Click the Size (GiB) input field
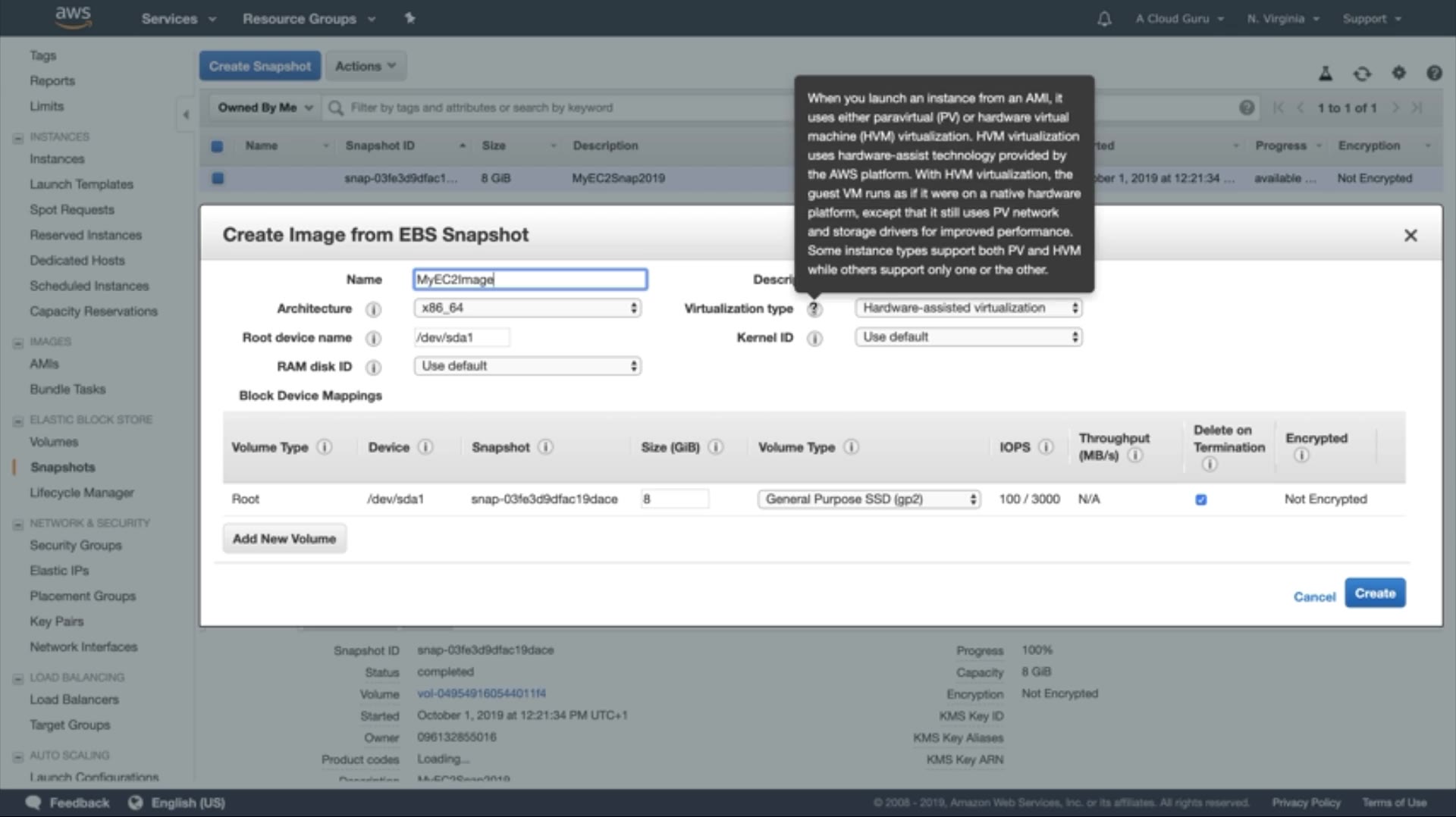The width and height of the screenshot is (1456, 817). point(675,499)
